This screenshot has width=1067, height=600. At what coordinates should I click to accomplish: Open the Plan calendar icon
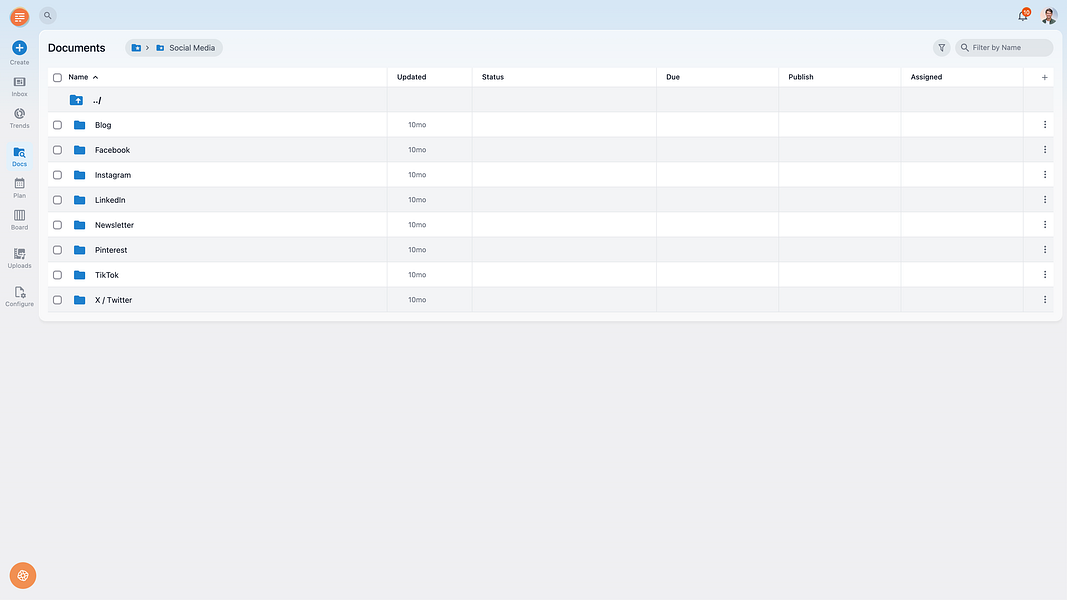[x=19, y=184]
